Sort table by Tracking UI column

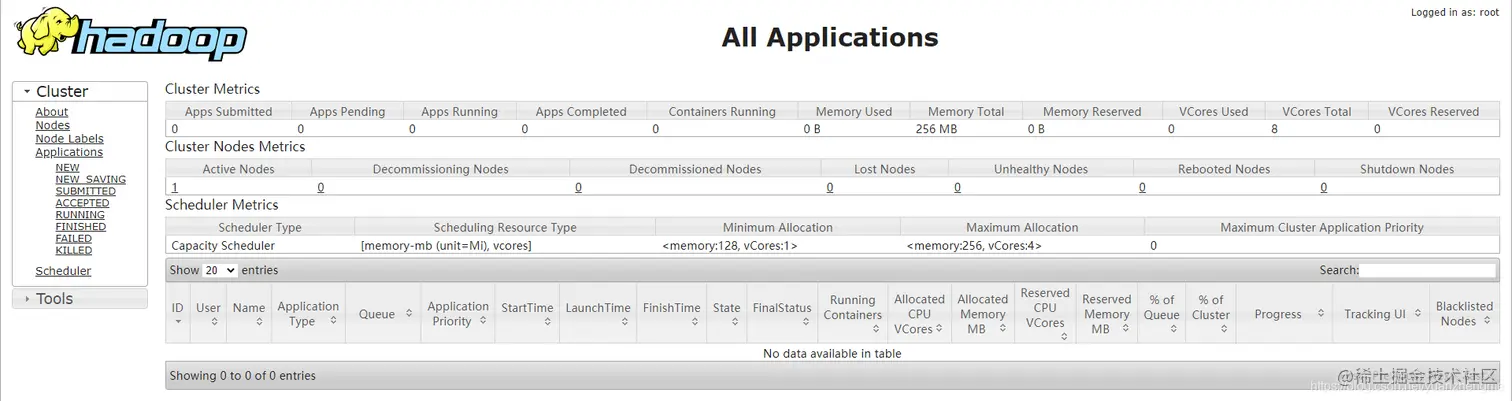click(1381, 313)
